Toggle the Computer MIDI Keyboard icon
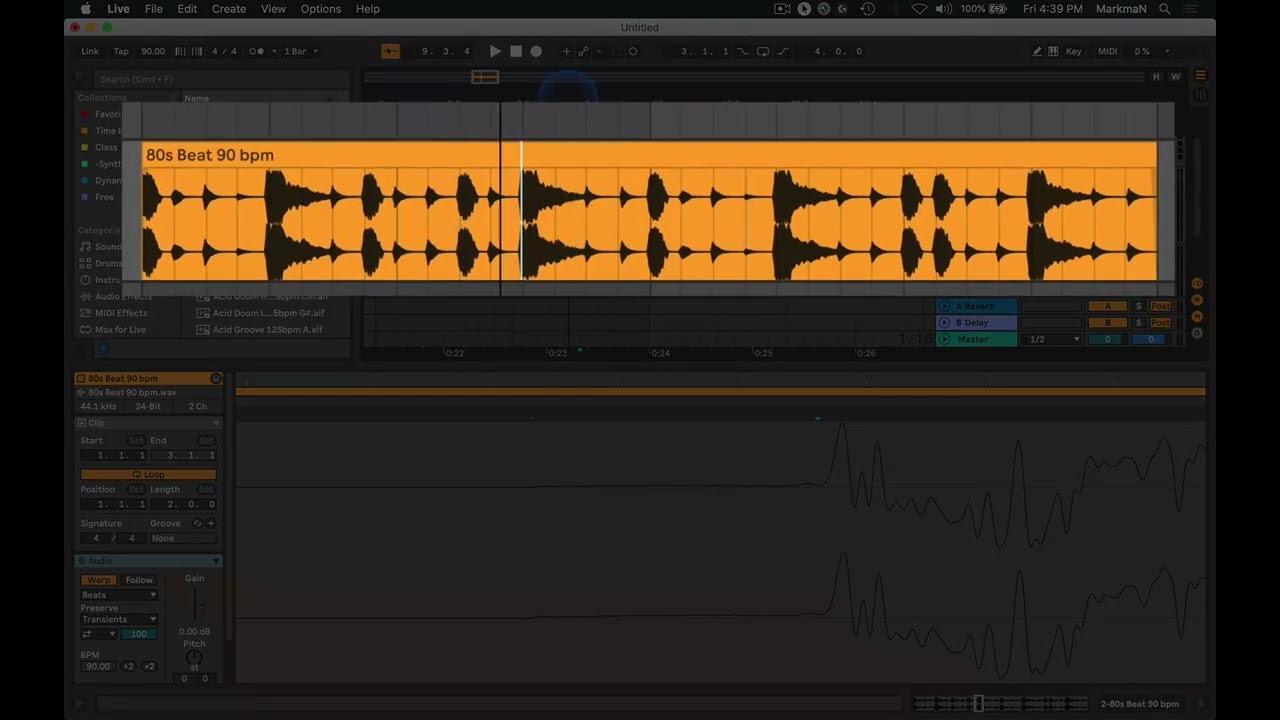Image resolution: width=1280 pixels, height=720 pixels. click(x=1053, y=51)
